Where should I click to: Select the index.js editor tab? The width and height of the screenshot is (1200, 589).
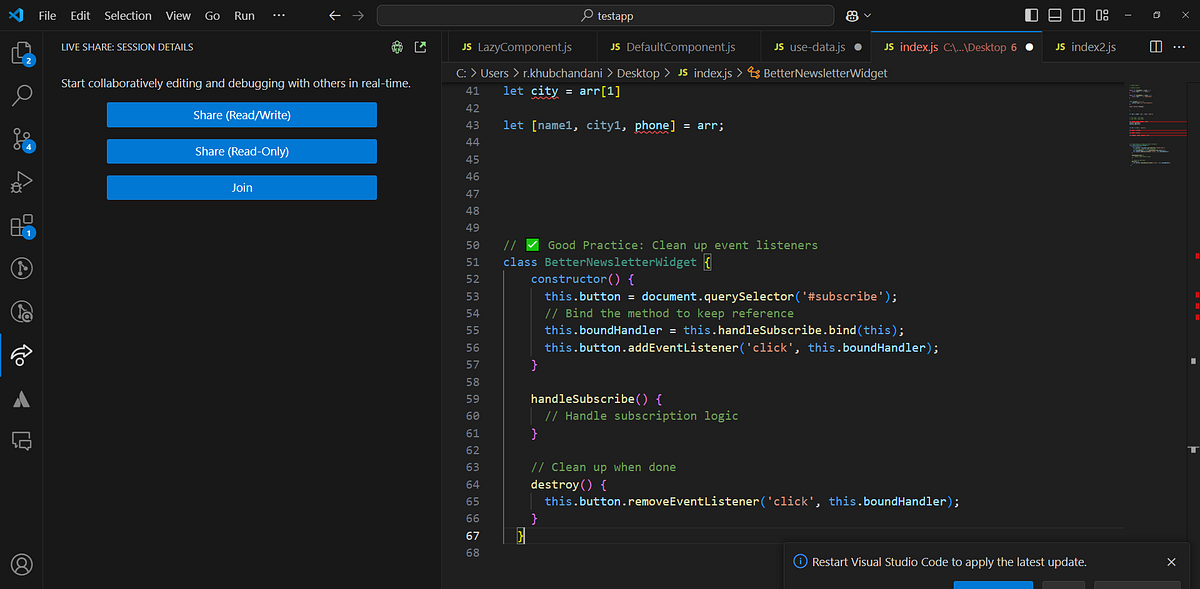[x=956, y=47]
